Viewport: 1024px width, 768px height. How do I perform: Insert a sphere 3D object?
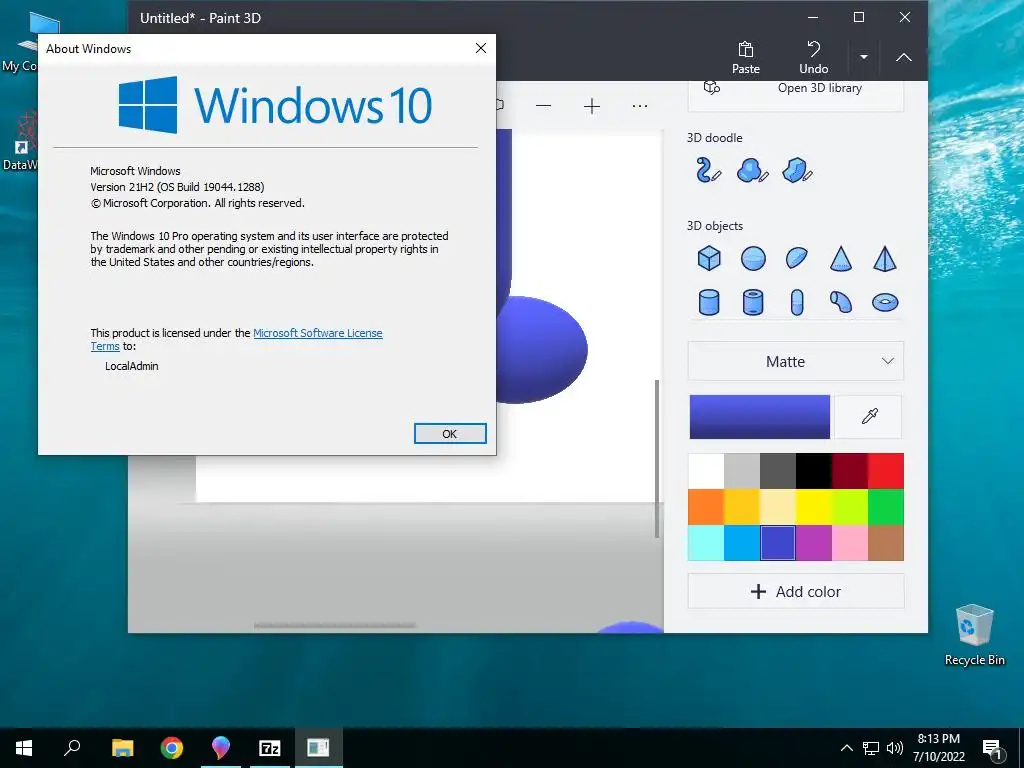(753, 259)
